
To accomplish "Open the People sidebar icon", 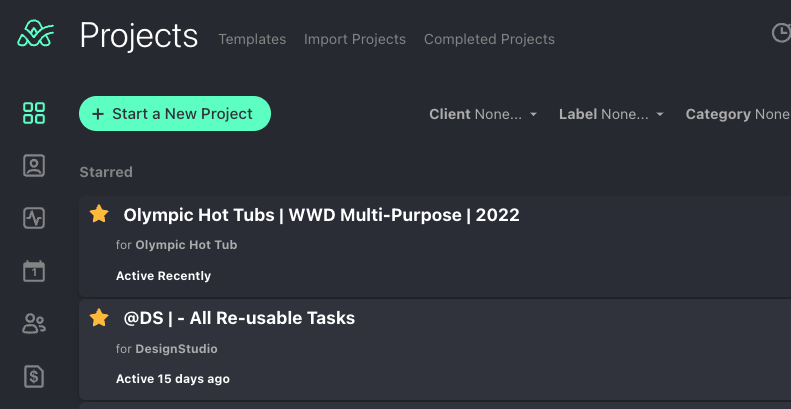I will point(34,324).
